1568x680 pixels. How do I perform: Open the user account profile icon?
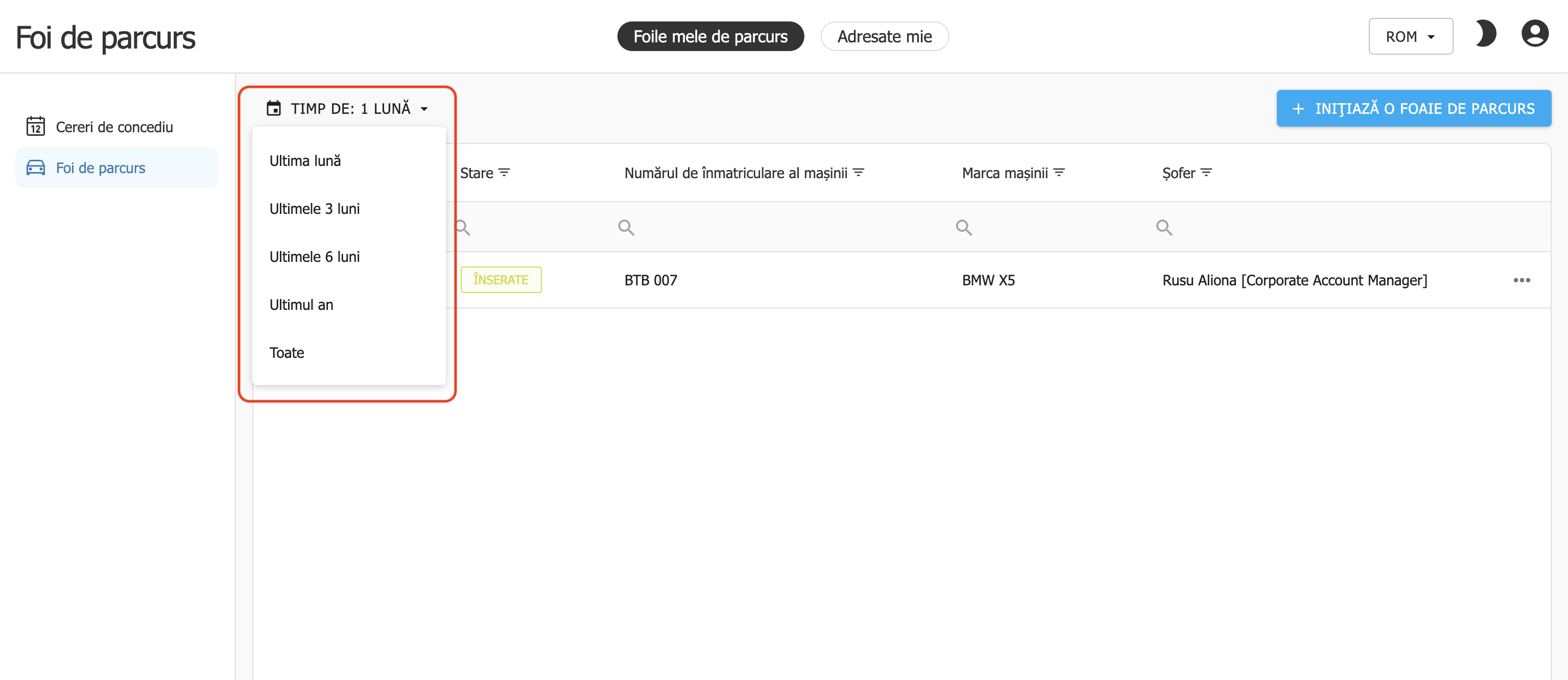pyautogui.click(x=1534, y=34)
